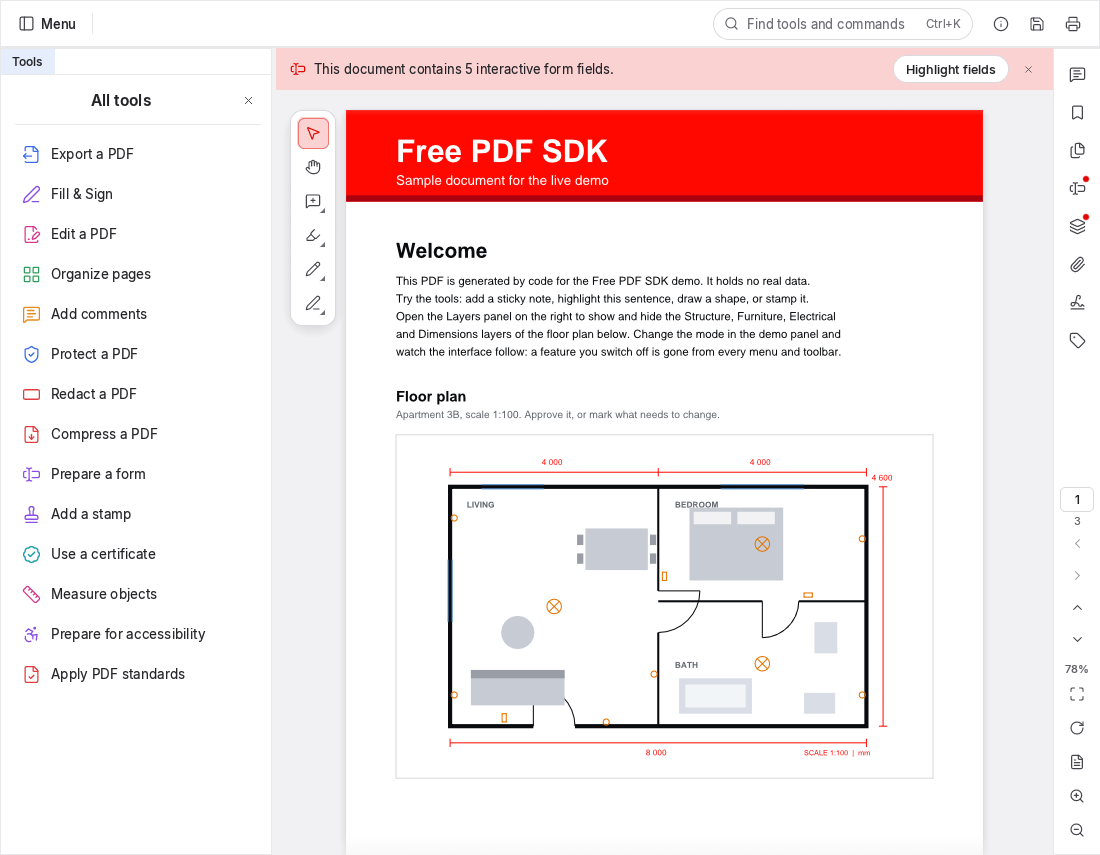Go to the next page with right chevron
Image resolution: width=1100 pixels, height=855 pixels.
[x=1077, y=575]
